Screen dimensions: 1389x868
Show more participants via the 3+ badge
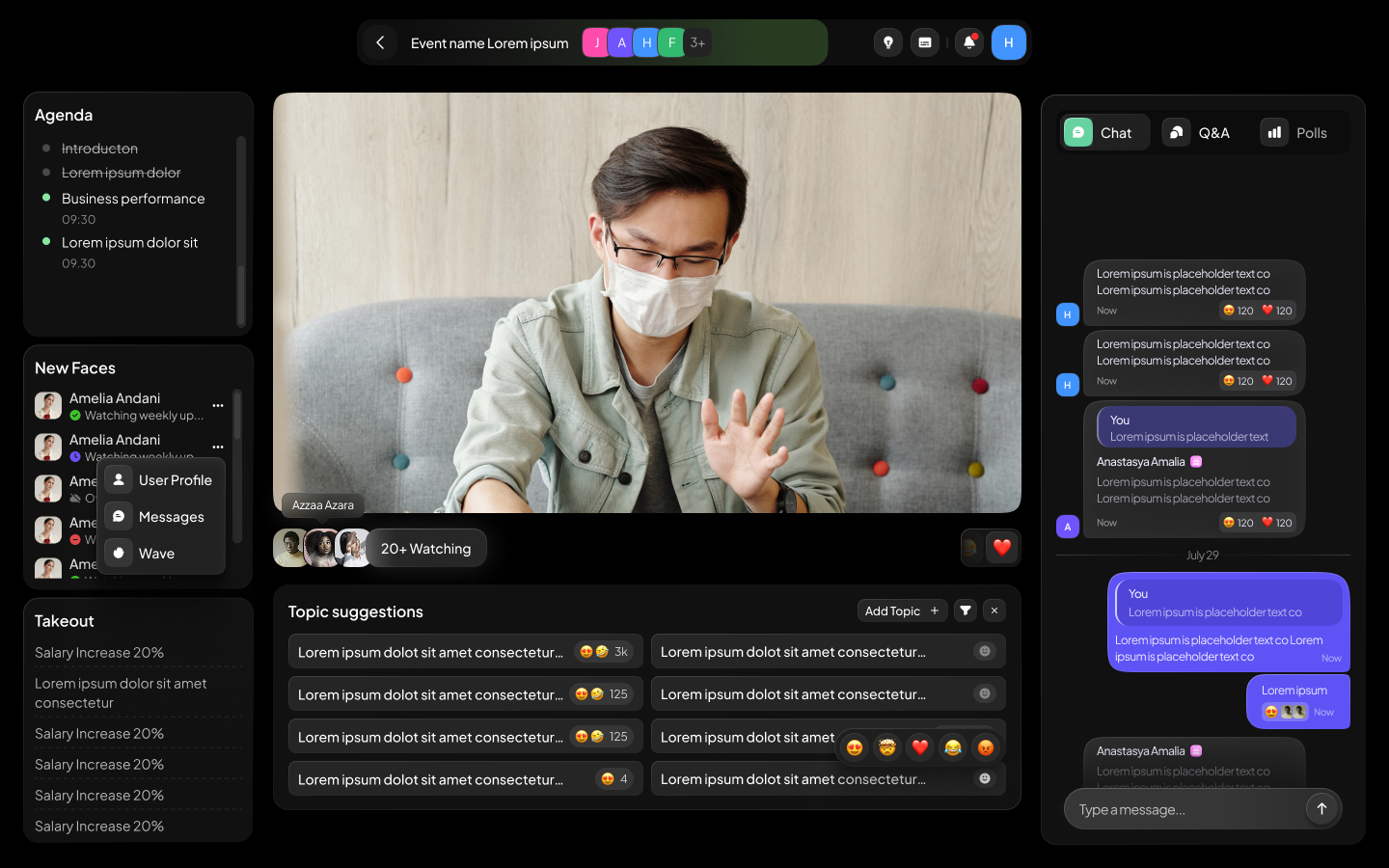point(697,42)
